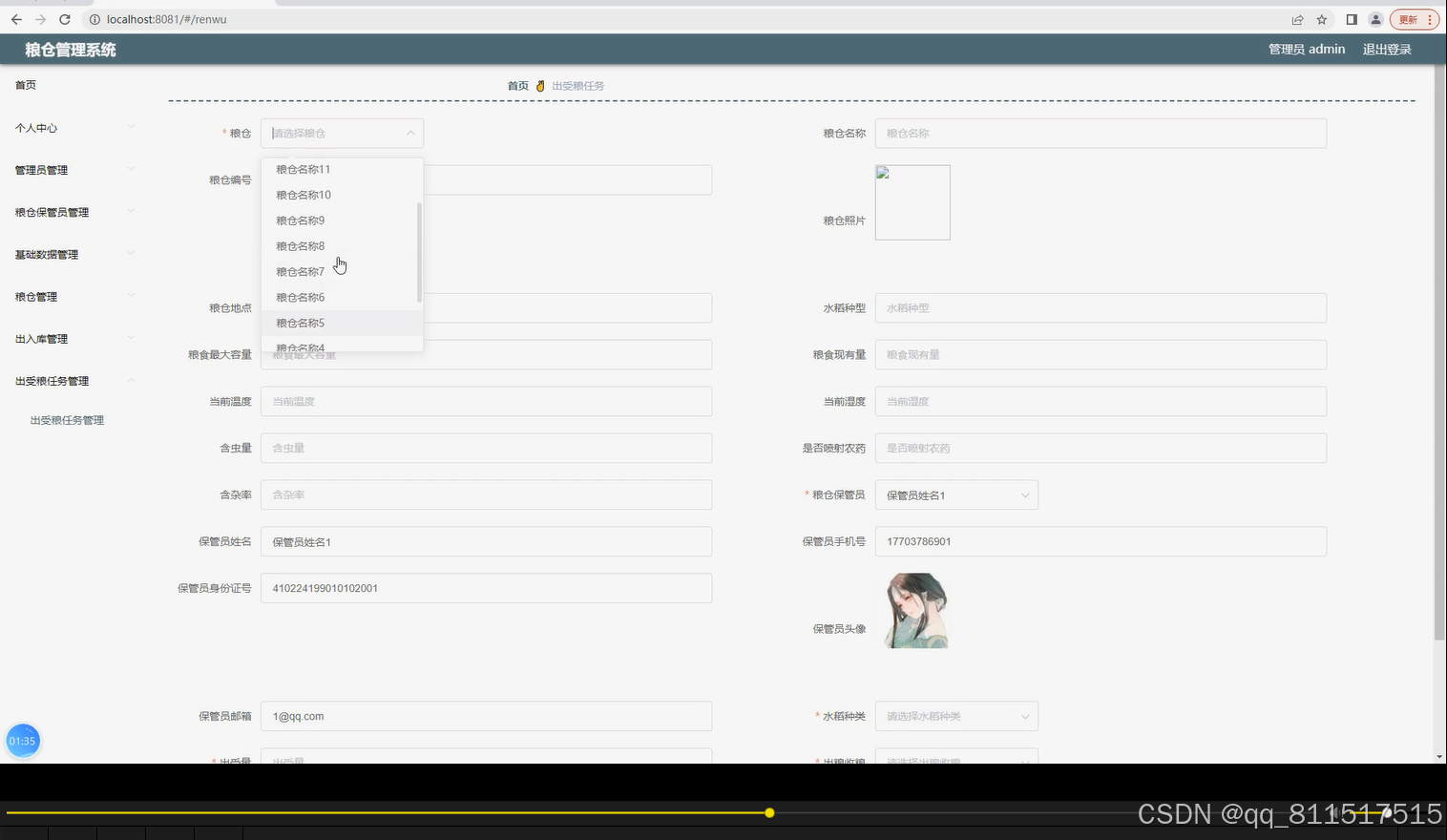Open the browser side panel

[1352, 19]
